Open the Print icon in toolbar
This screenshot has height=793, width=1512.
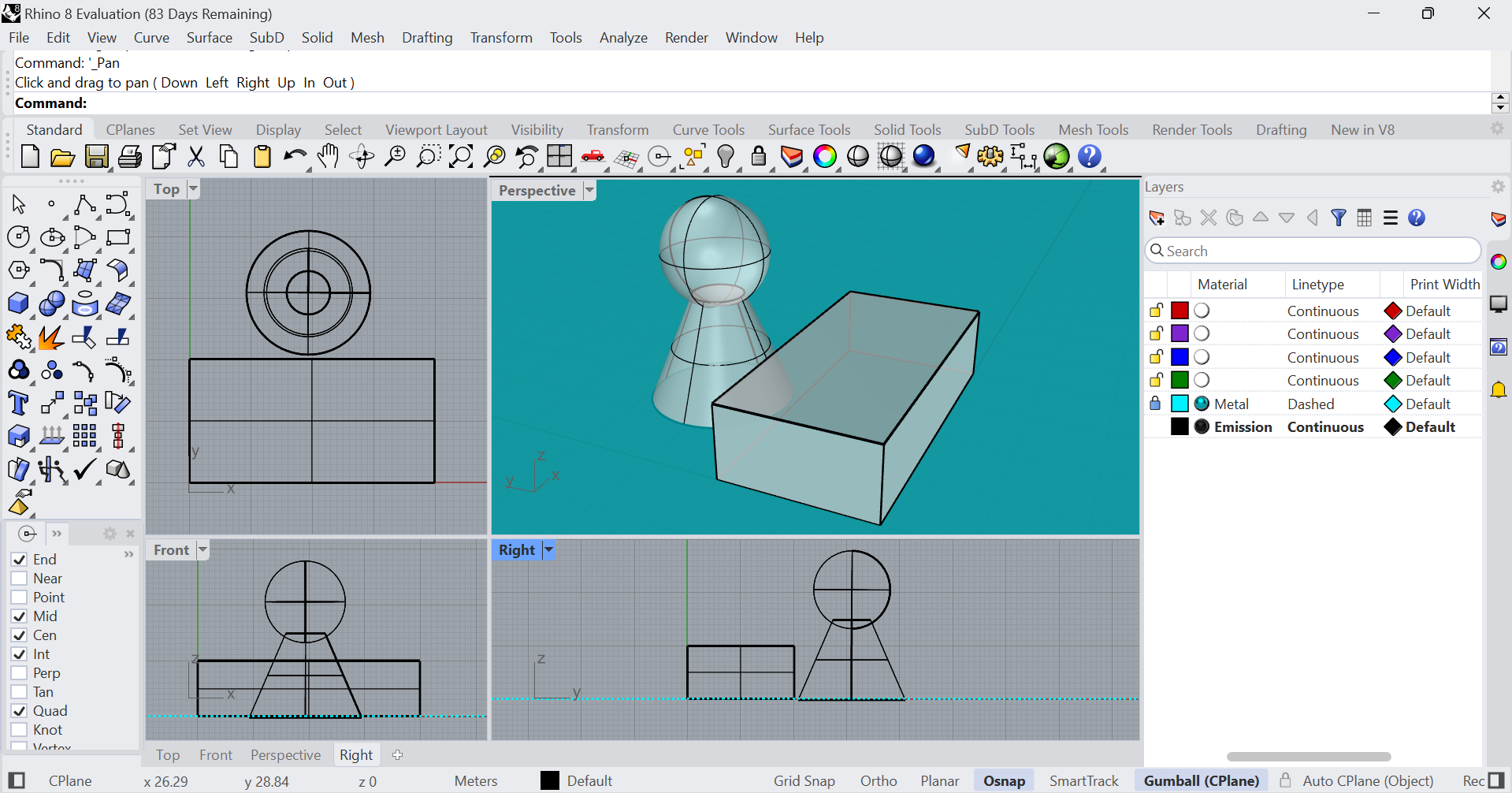130,157
